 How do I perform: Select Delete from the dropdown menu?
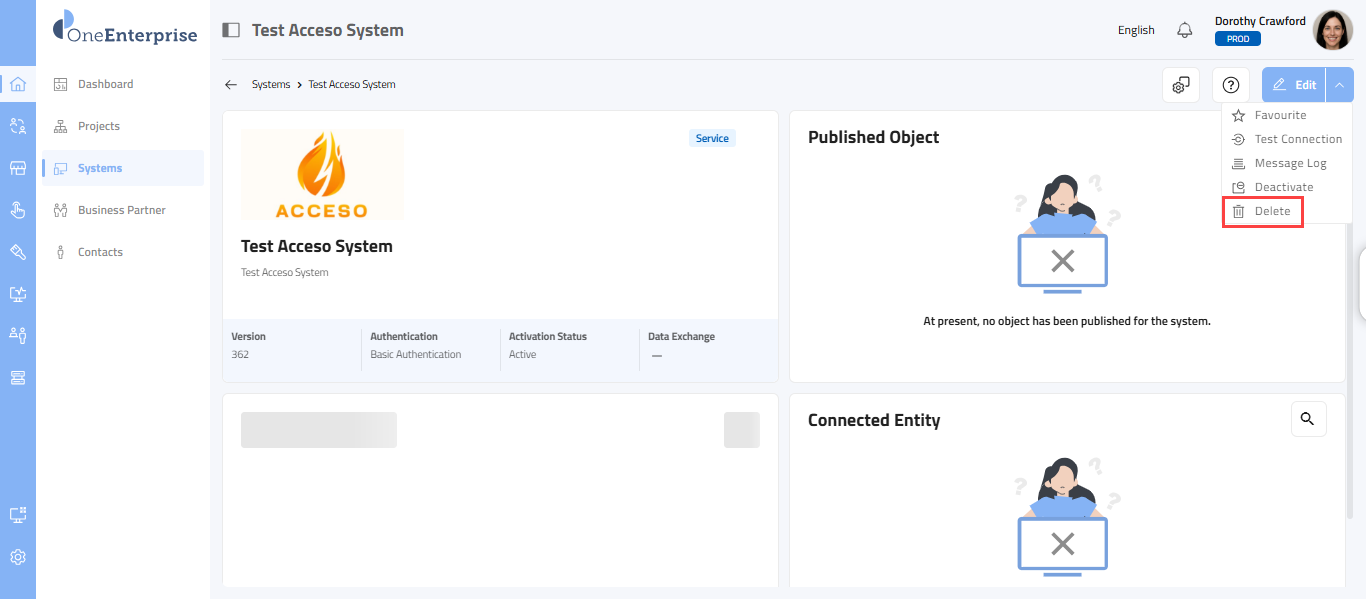[x=1272, y=211]
